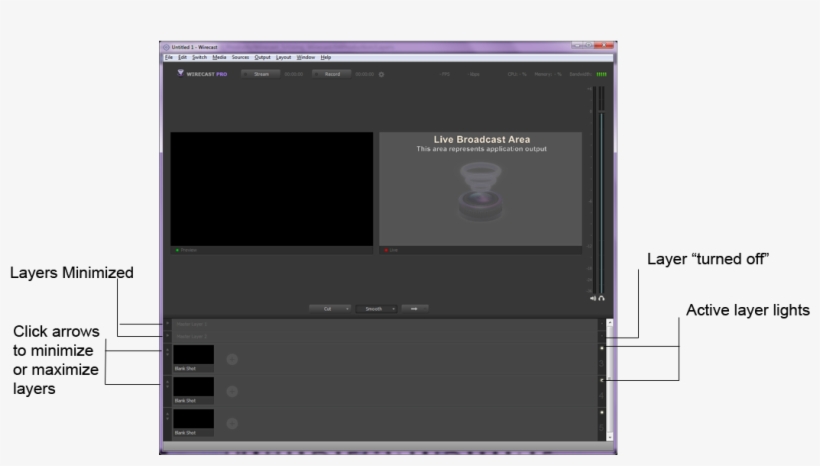This screenshot has width=820, height=466.
Task: Expand minimized Master Layer 1 using its arrow
Action: coord(167,324)
